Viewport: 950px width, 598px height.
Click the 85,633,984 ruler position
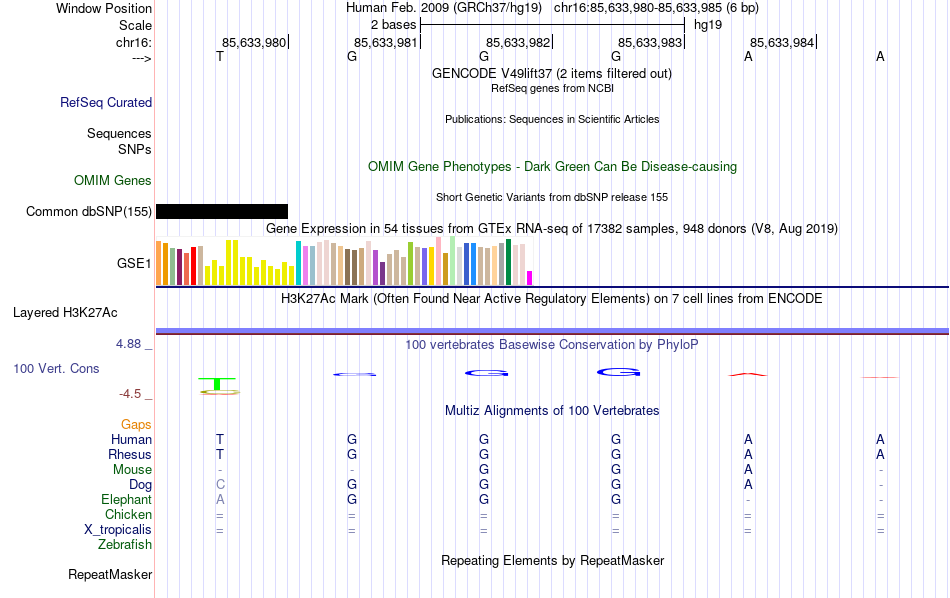click(783, 42)
